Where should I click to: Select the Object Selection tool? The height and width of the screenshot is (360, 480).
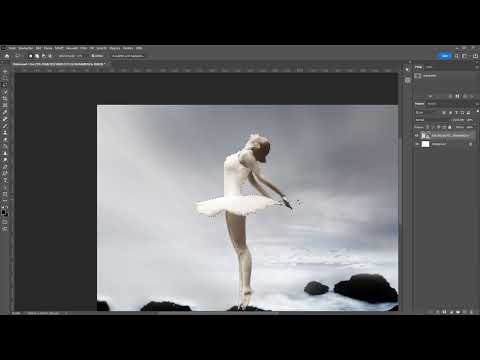click(5, 92)
